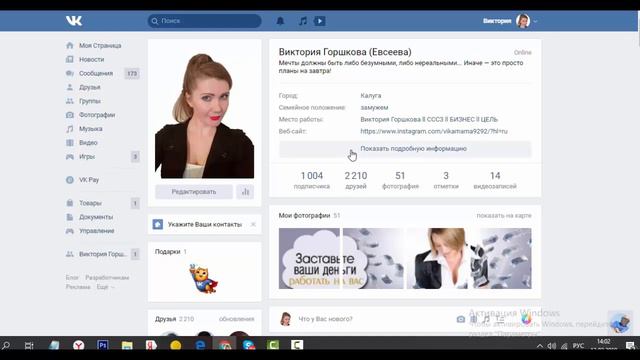
Task: Open the page statistics chart icon
Action: 245,192
